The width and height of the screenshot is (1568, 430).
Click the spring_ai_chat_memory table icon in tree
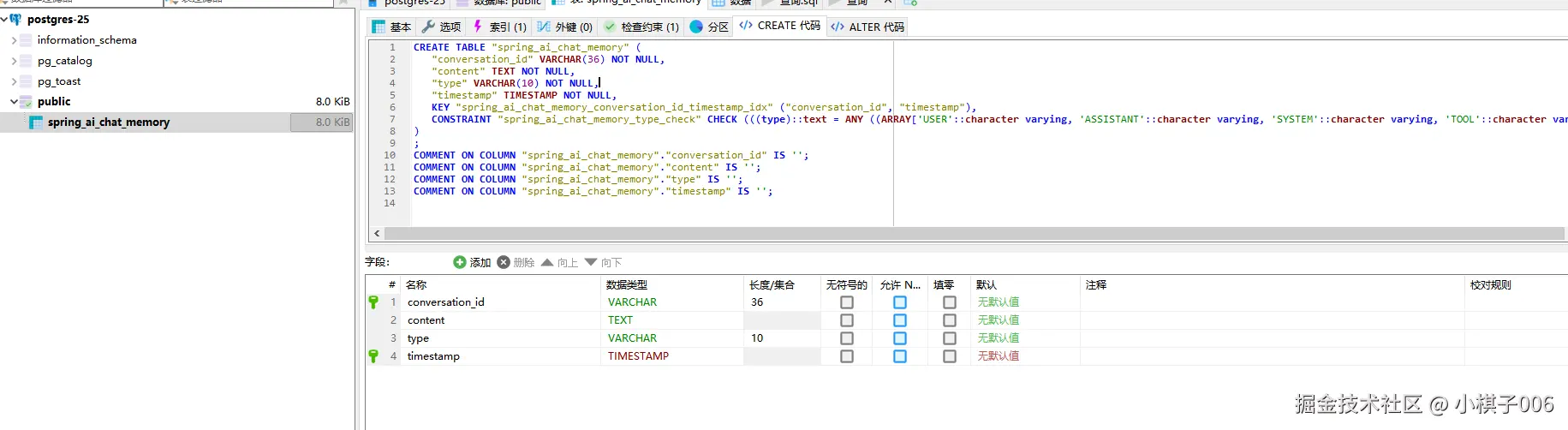[36, 122]
